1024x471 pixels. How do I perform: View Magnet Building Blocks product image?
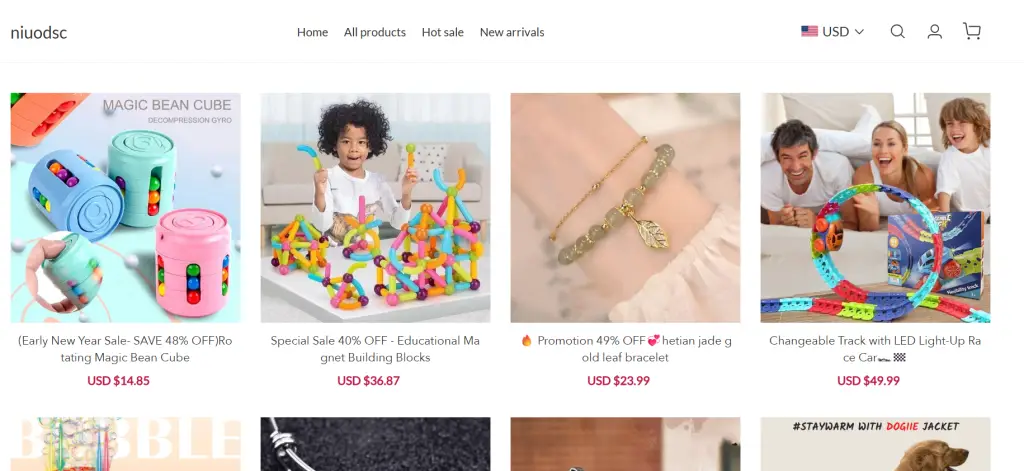click(375, 207)
